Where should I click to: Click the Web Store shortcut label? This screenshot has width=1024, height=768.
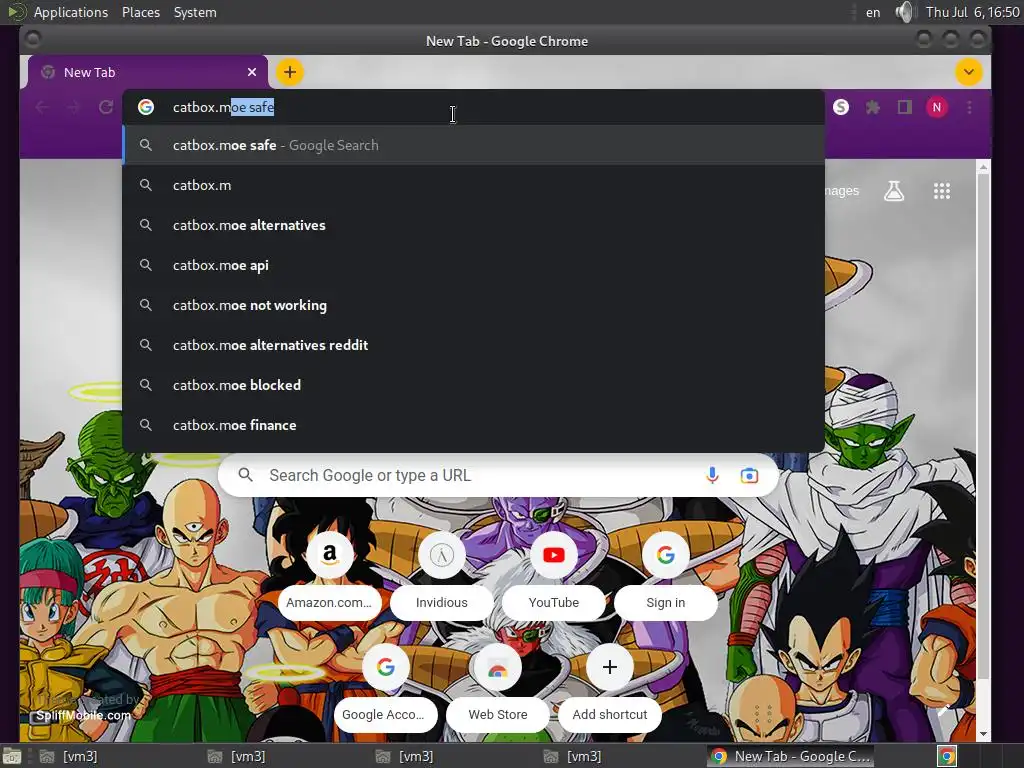(498, 714)
